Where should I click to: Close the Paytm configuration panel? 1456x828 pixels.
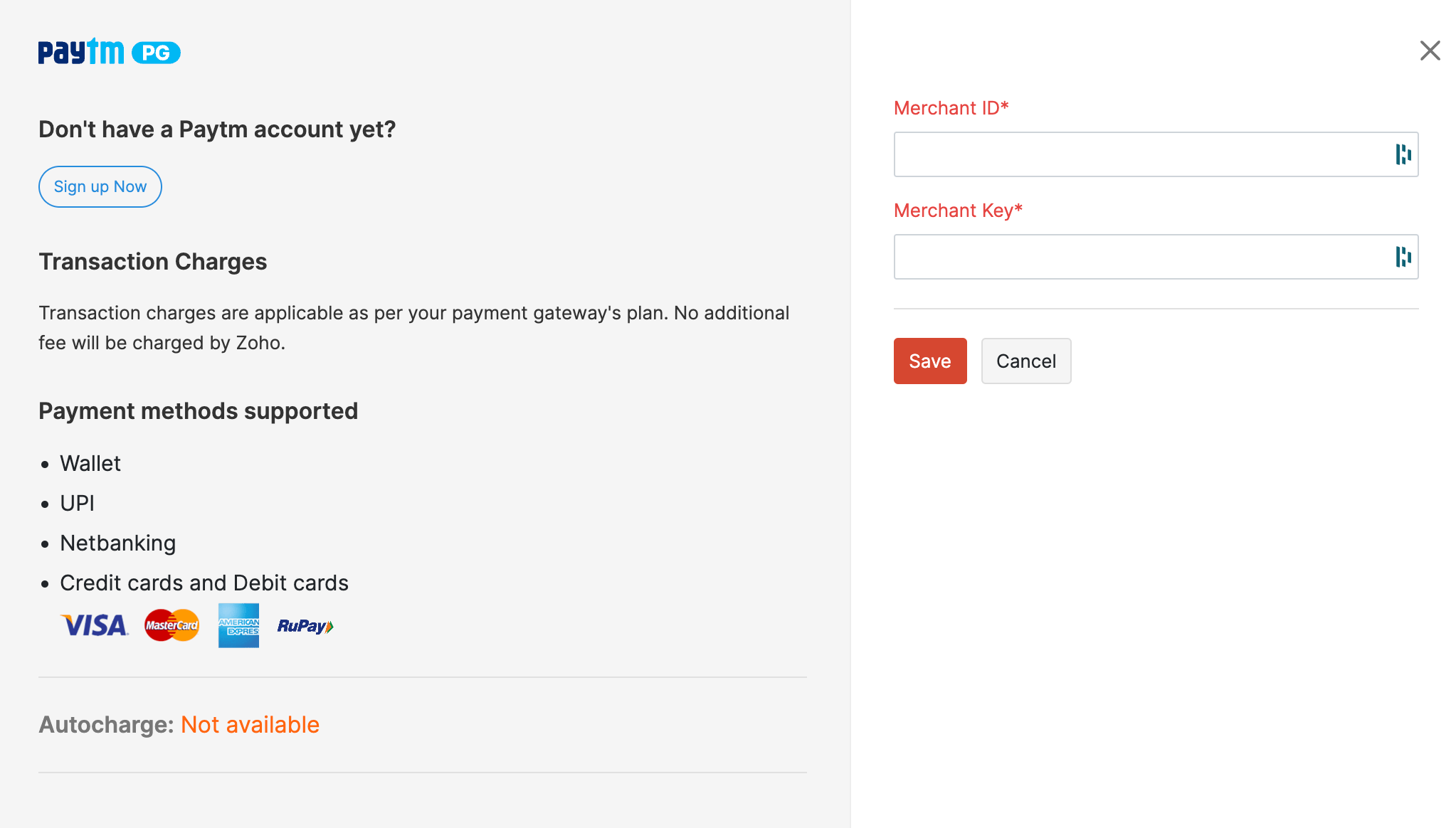tap(1430, 51)
